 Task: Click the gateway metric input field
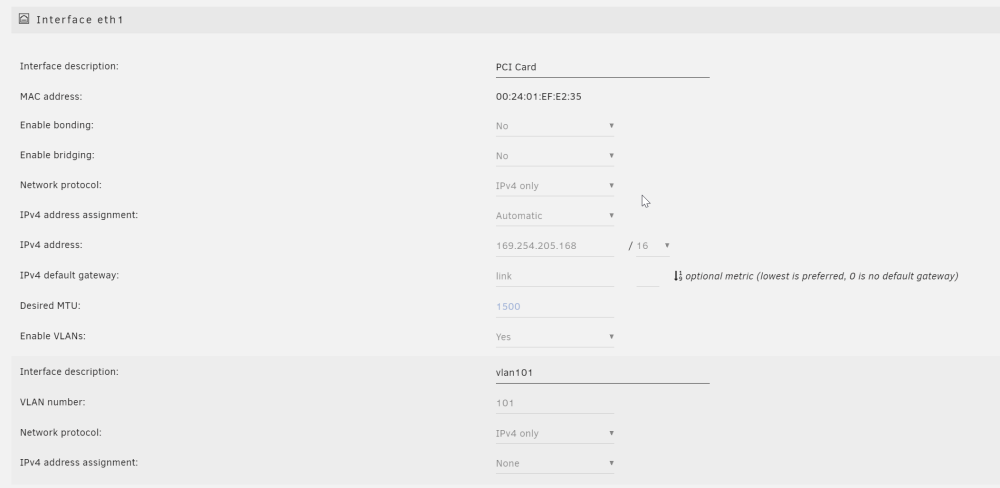point(647,277)
